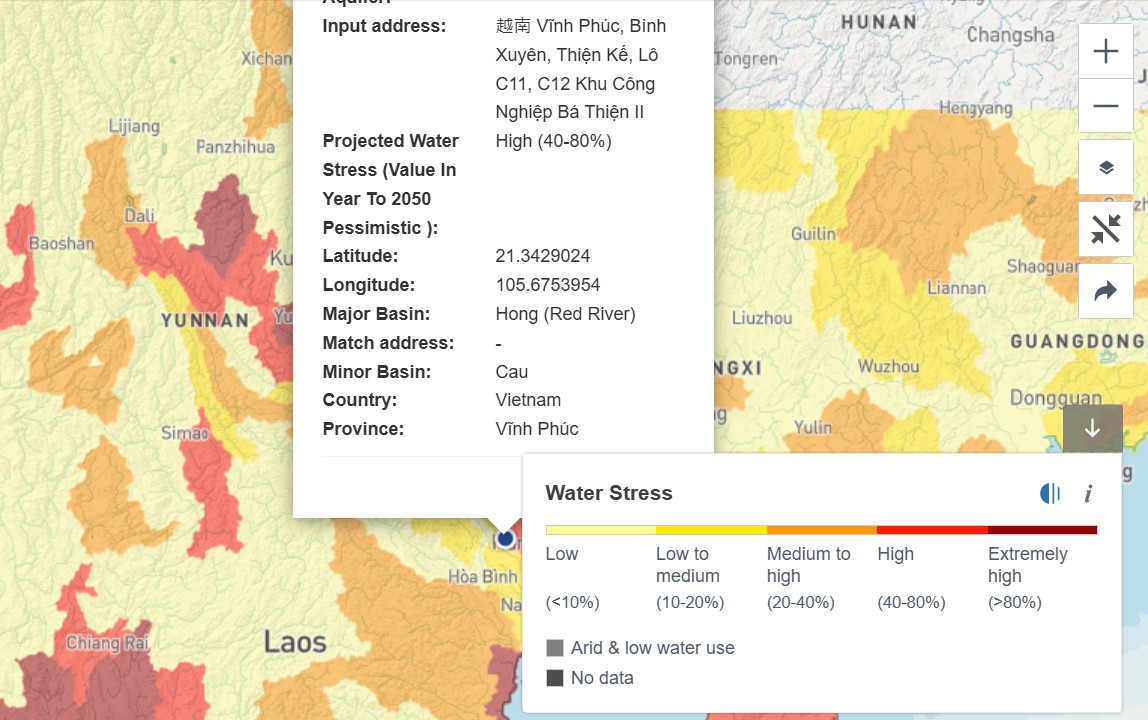Click the Laos country label

(295, 642)
